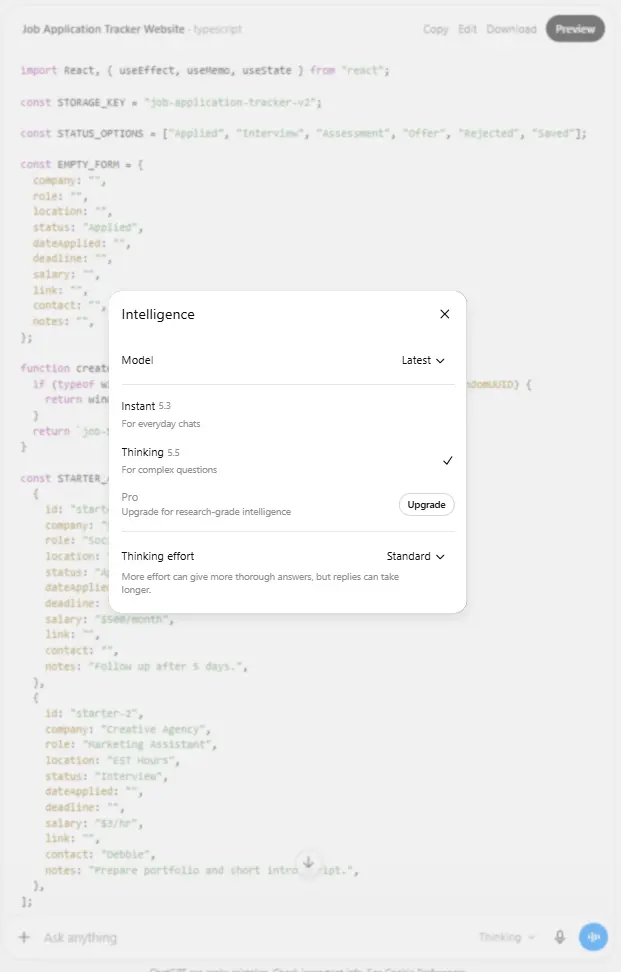Open the Preview view
The image size is (621, 972).
click(575, 29)
